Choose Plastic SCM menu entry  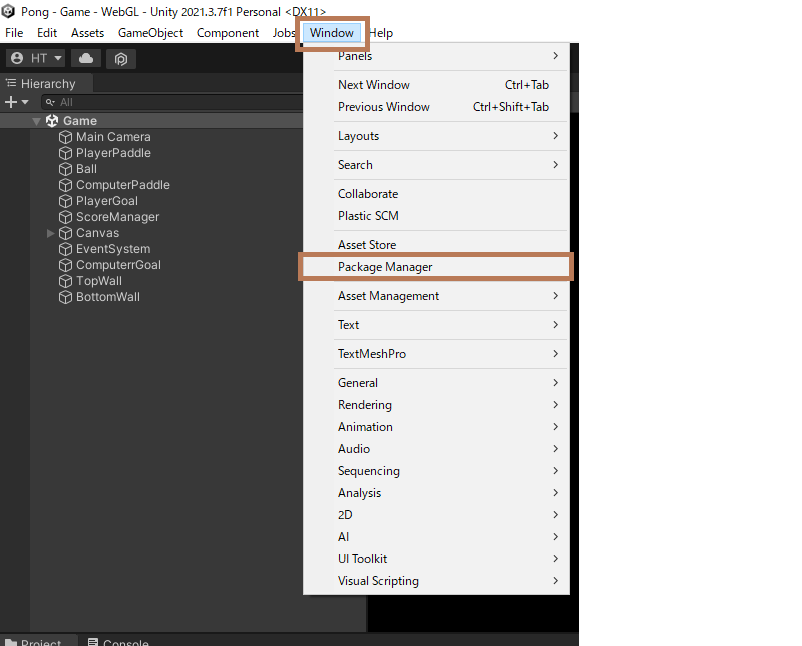click(436, 216)
